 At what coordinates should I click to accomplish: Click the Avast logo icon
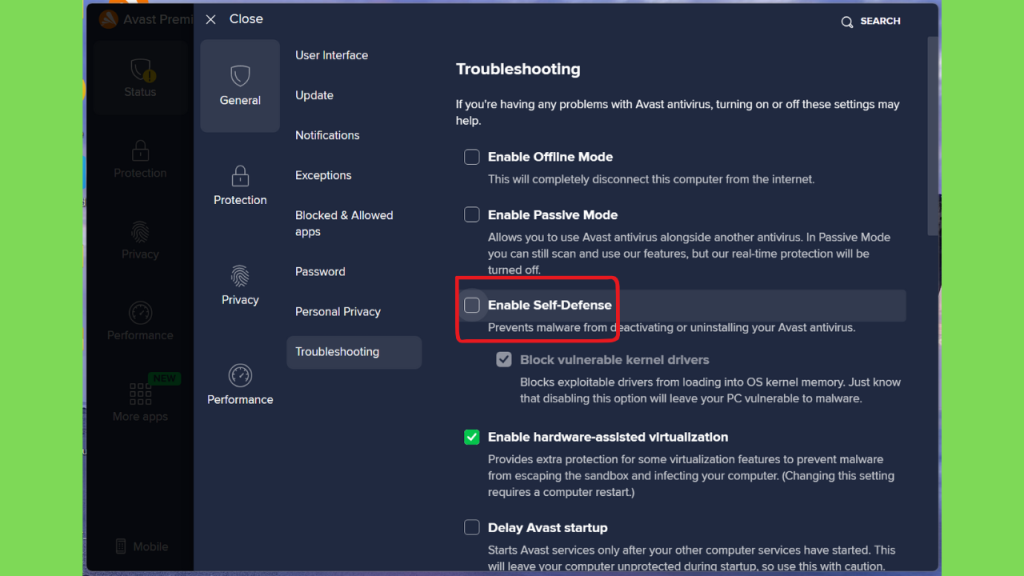108,19
